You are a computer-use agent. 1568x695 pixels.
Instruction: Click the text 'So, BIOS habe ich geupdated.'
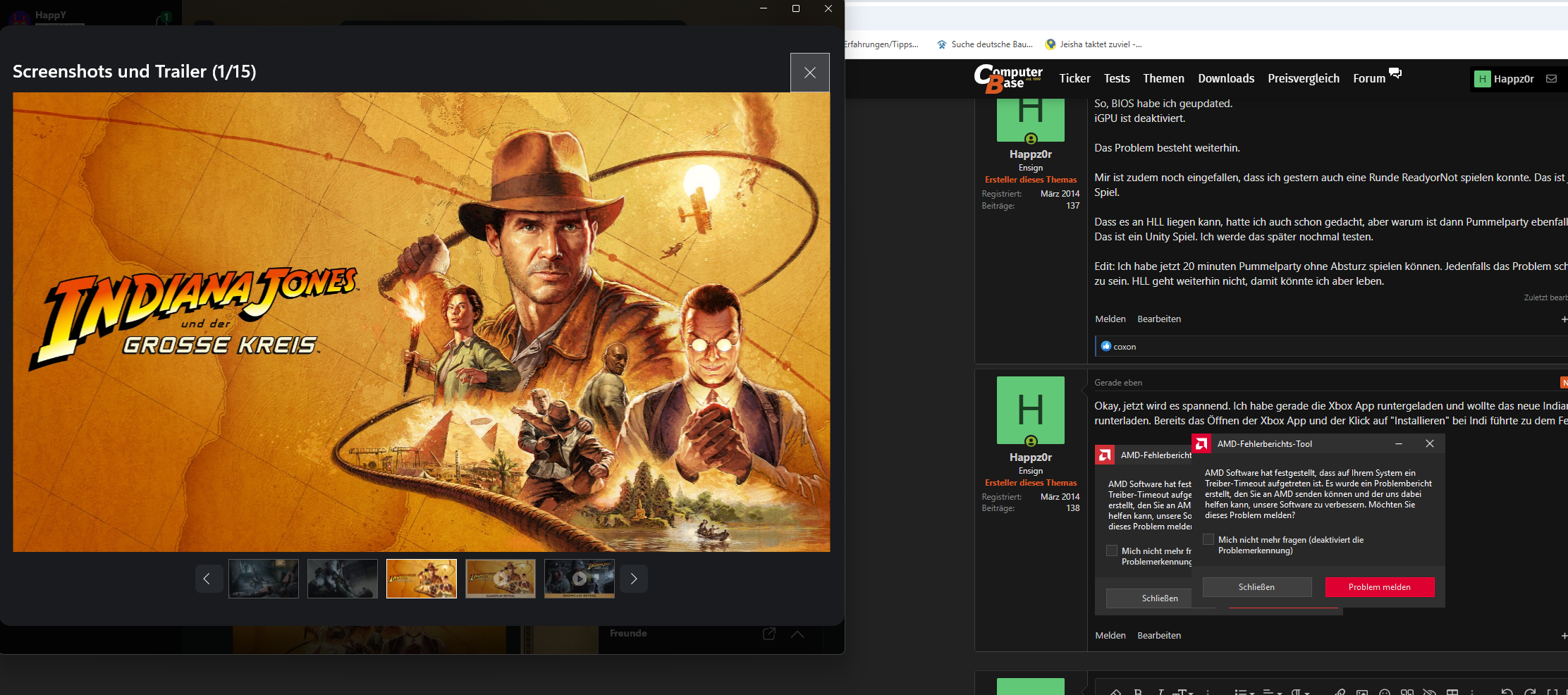(x=1163, y=104)
